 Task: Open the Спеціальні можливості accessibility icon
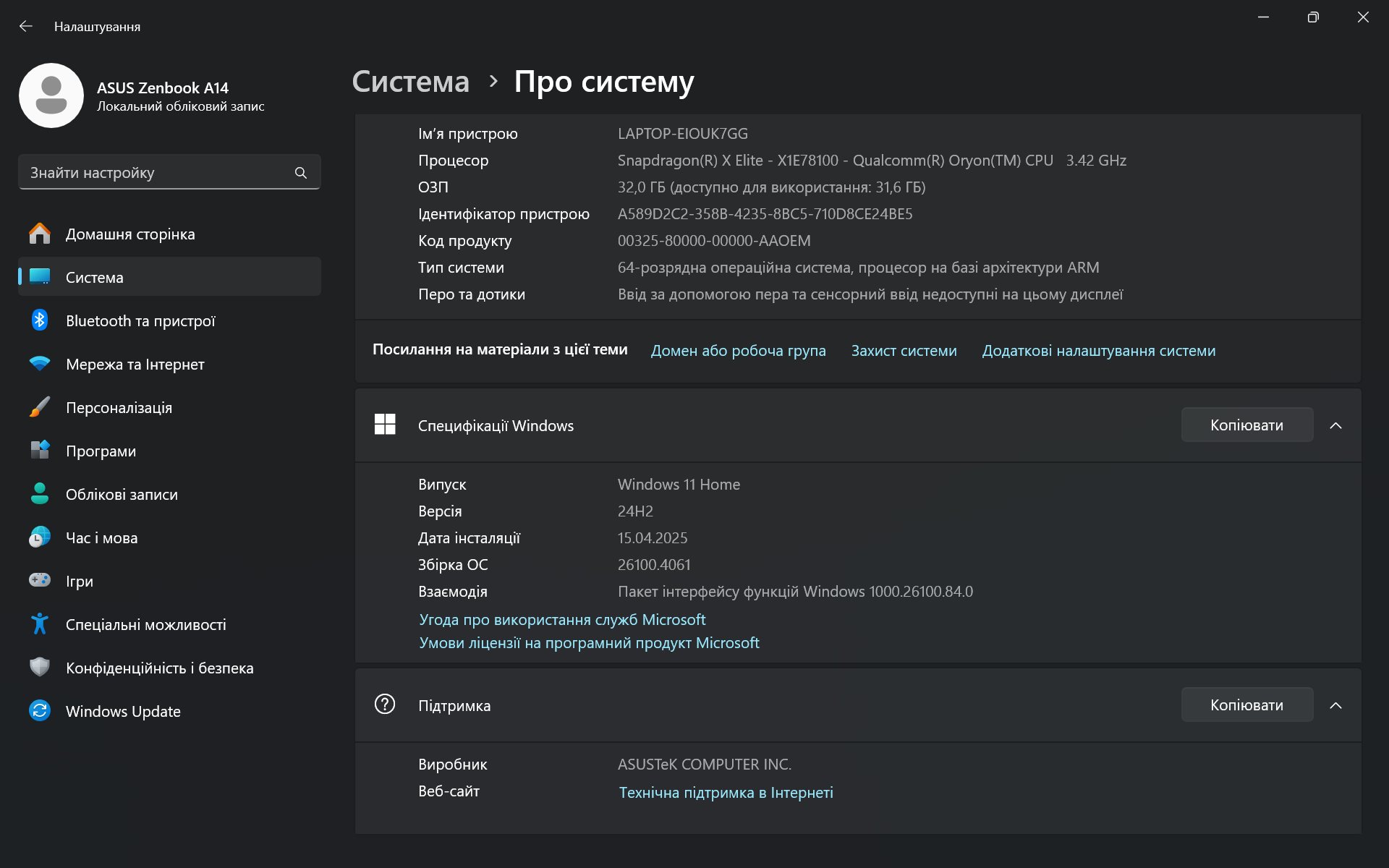point(40,624)
